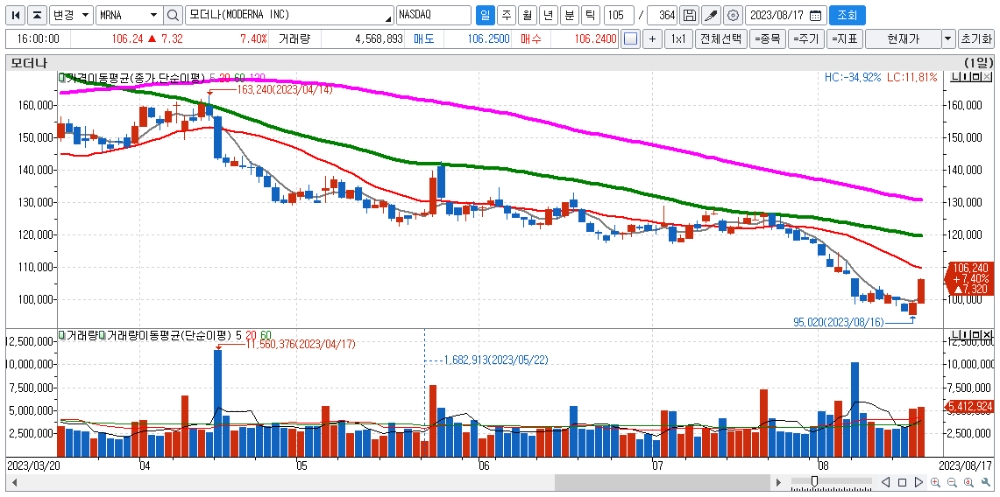Click the =주기 sync button
Screen dimensions: 1000x497
click(x=806, y=39)
